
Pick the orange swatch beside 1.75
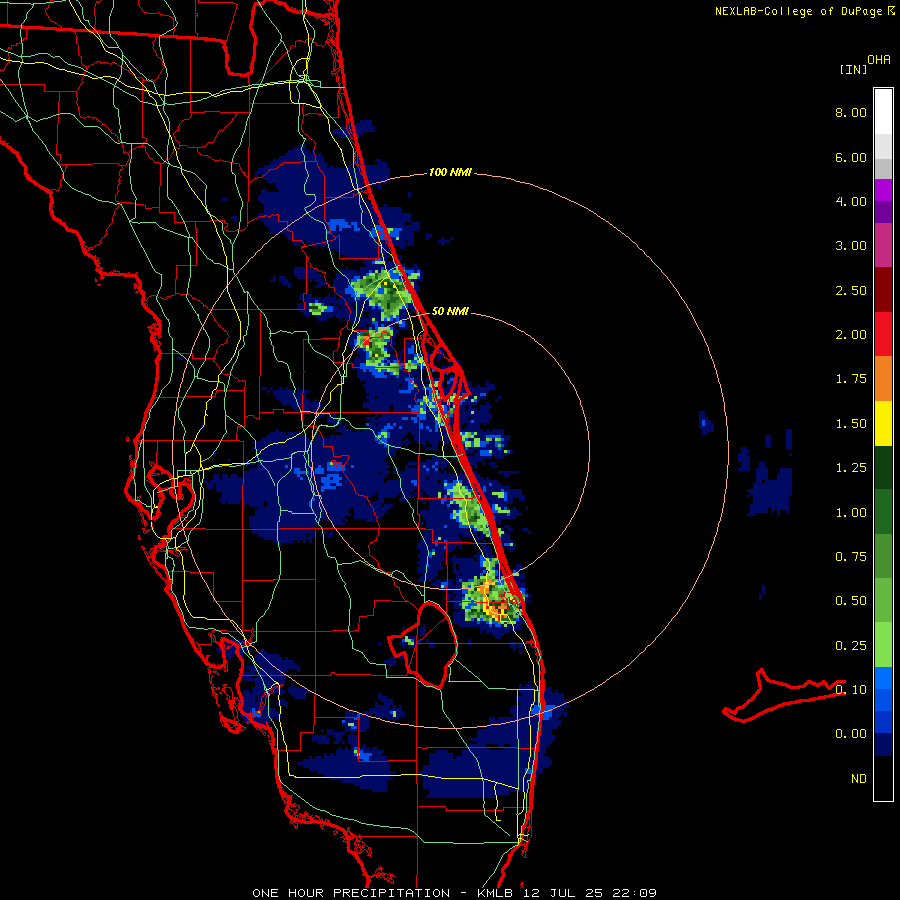(883, 379)
